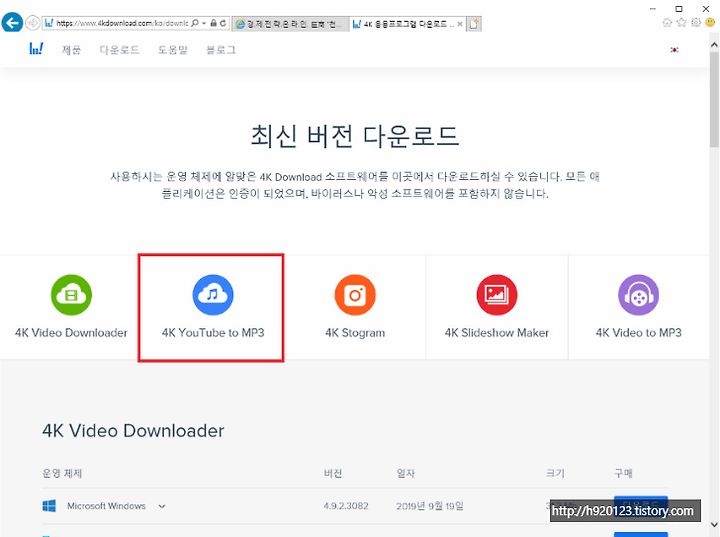Click the scrollbar down arrow

pyautogui.click(x=714, y=524)
